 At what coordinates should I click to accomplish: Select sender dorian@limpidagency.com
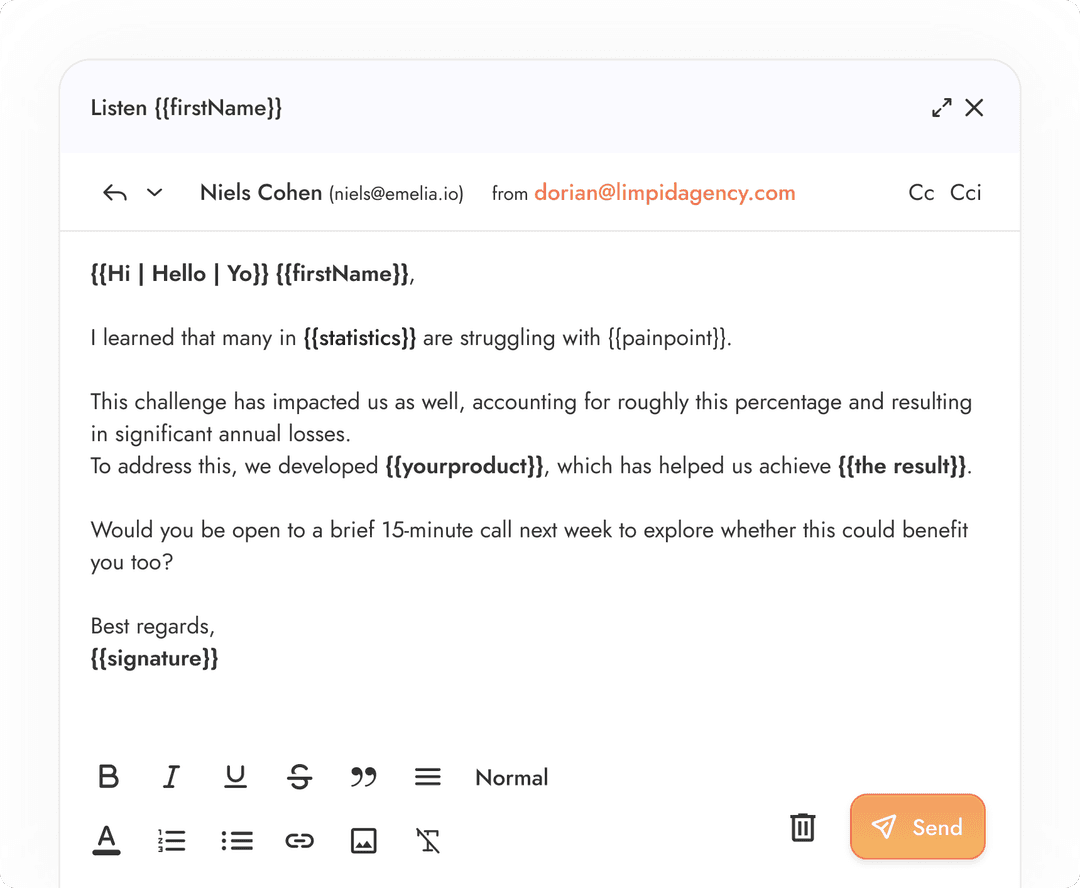[x=665, y=192]
